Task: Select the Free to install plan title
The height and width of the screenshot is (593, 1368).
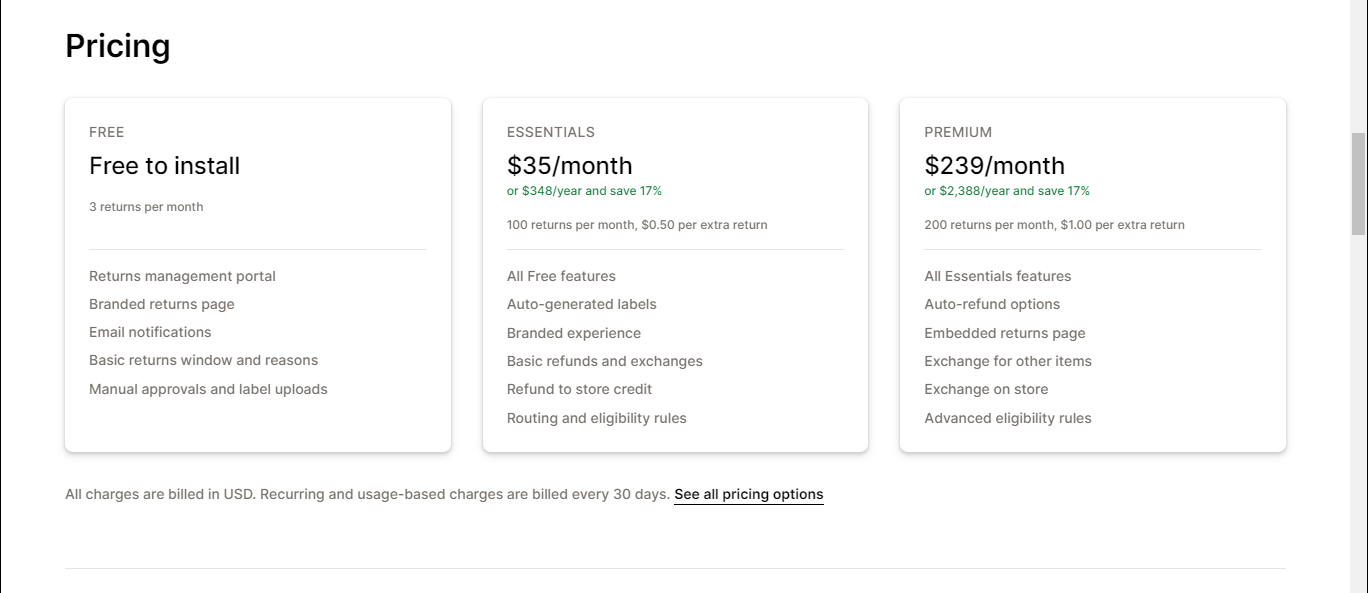Action: point(165,165)
